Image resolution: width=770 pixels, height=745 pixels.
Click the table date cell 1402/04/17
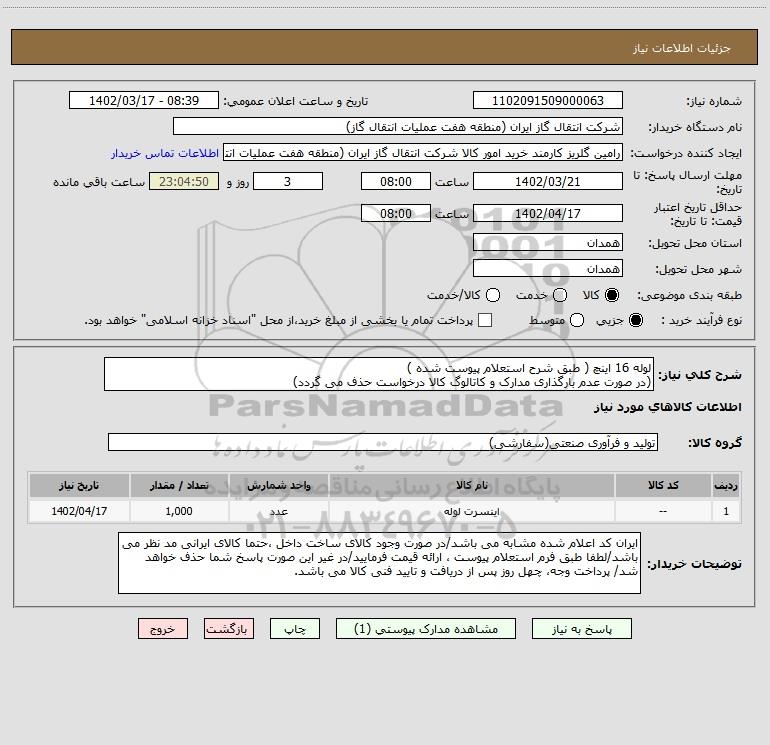[x=79, y=511]
